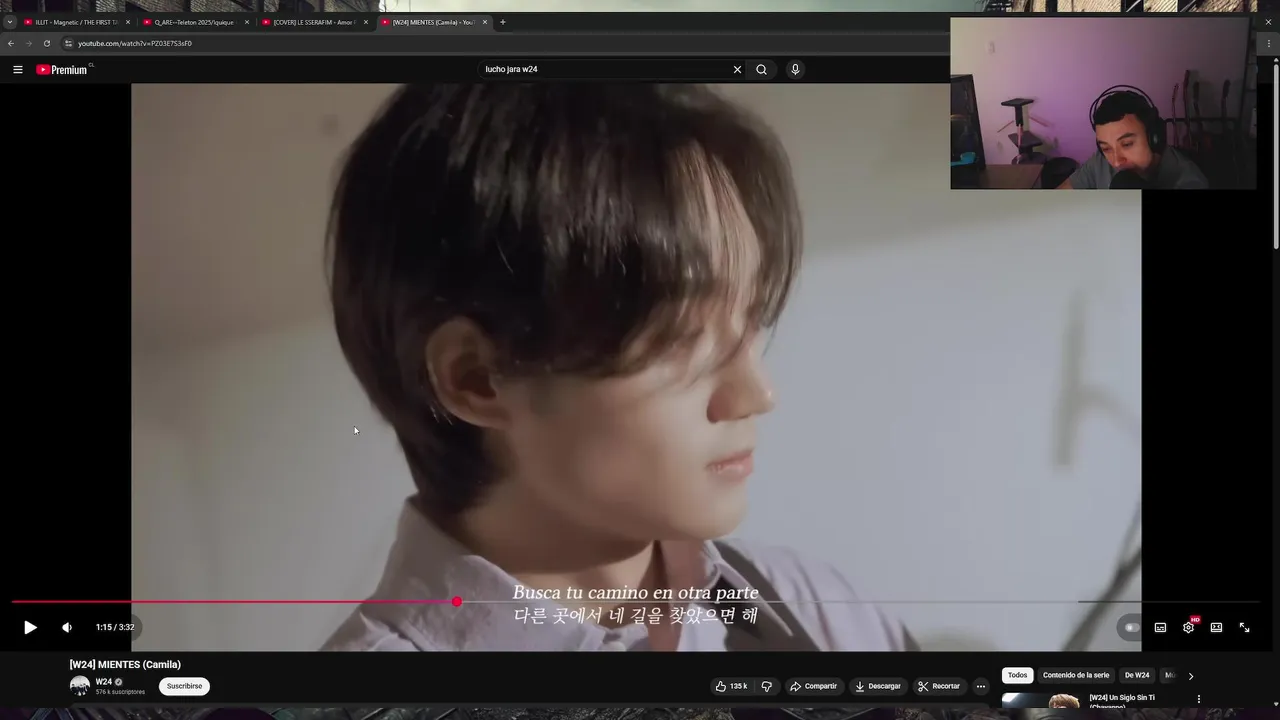Expand the tab search dropdown
The image size is (1280, 720).
pyautogui.click(x=10, y=22)
